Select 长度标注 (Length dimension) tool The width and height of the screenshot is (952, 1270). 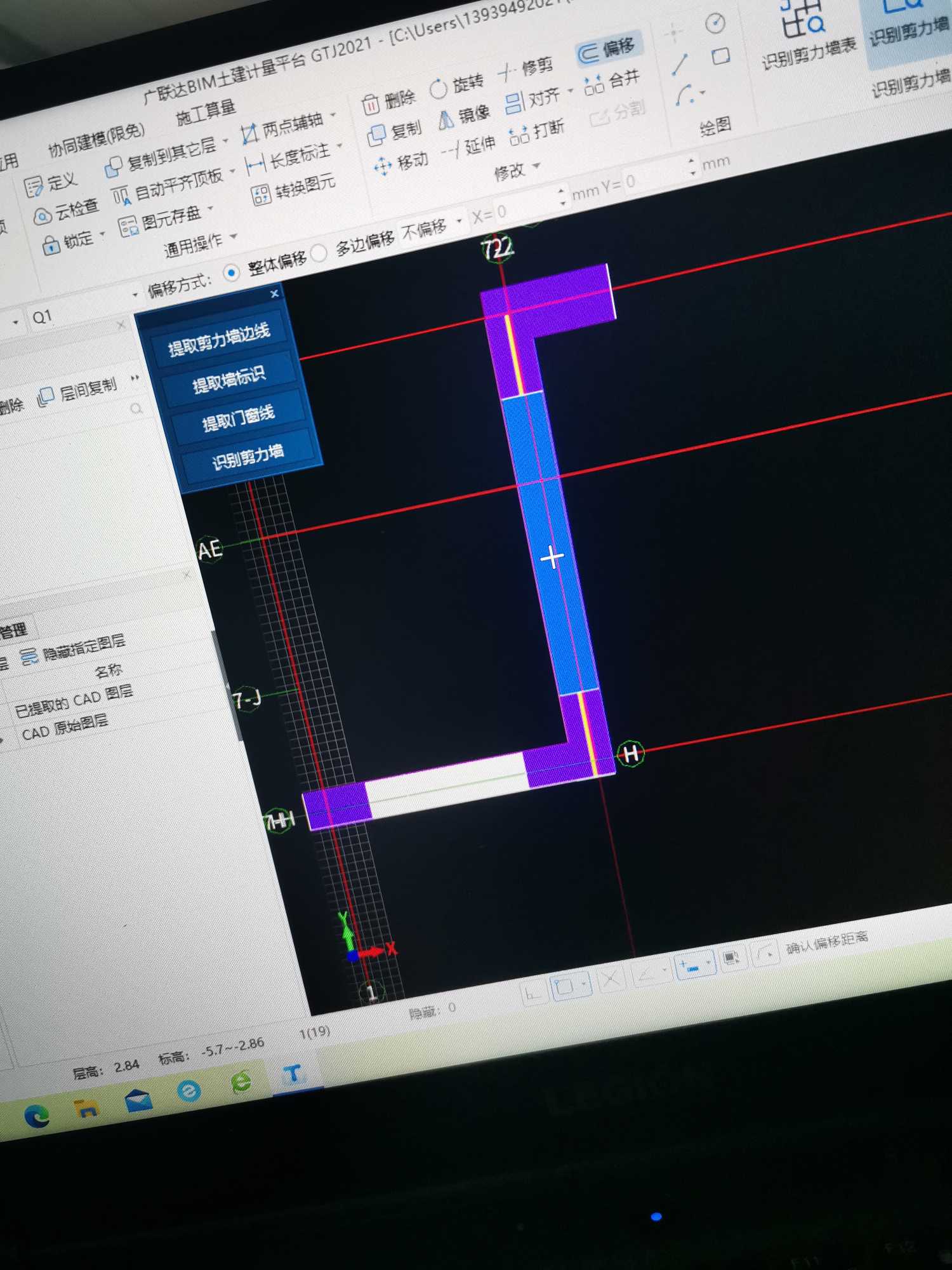pyautogui.click(x=289, y=159)
